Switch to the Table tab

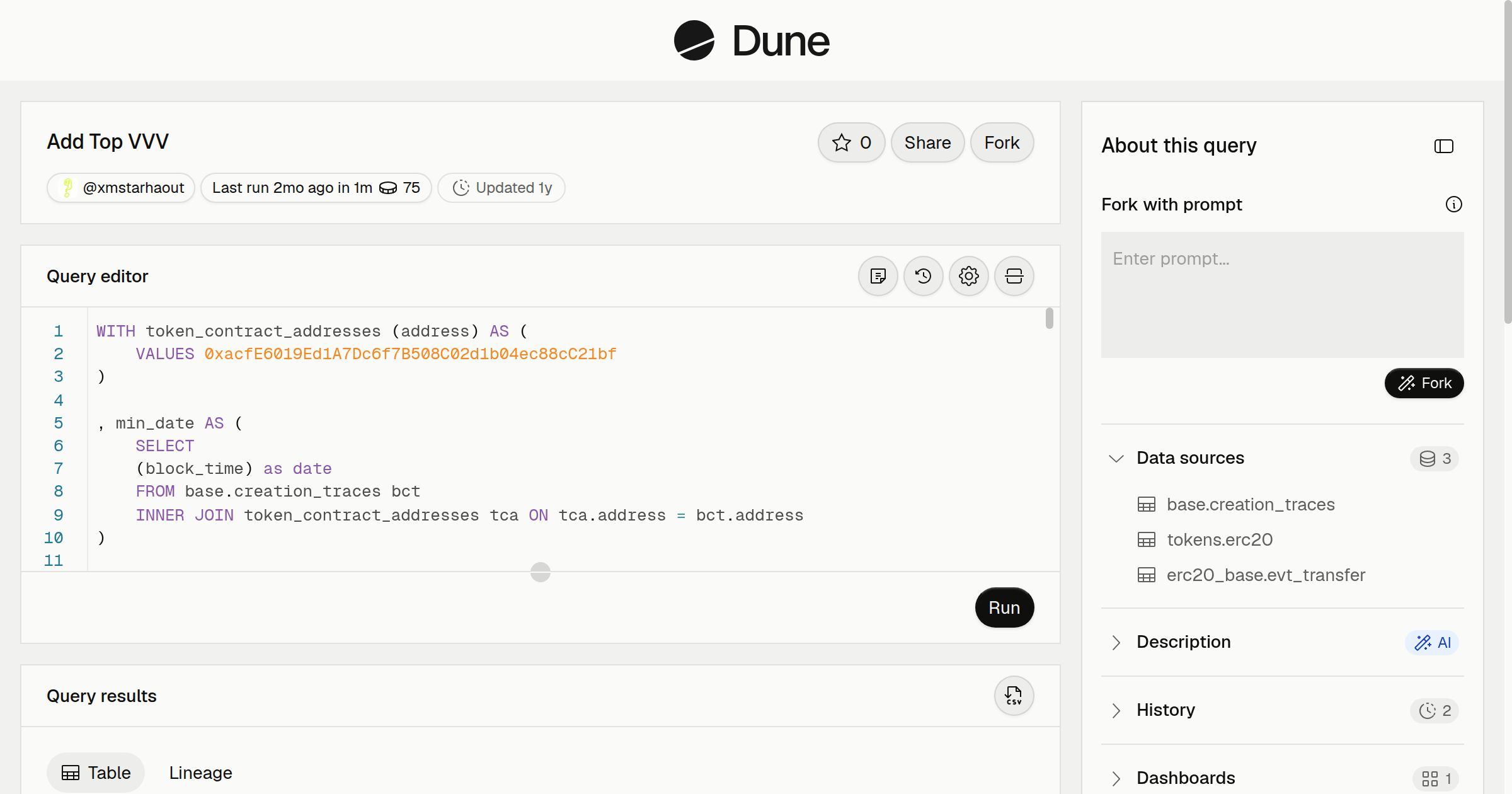(x=96, y=773)
